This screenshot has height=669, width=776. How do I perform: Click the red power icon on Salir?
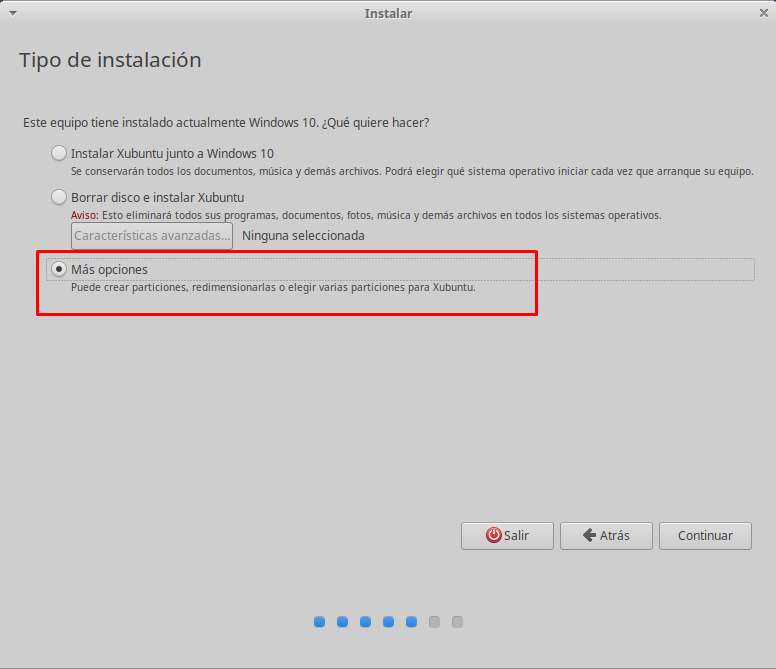[493, 535]
